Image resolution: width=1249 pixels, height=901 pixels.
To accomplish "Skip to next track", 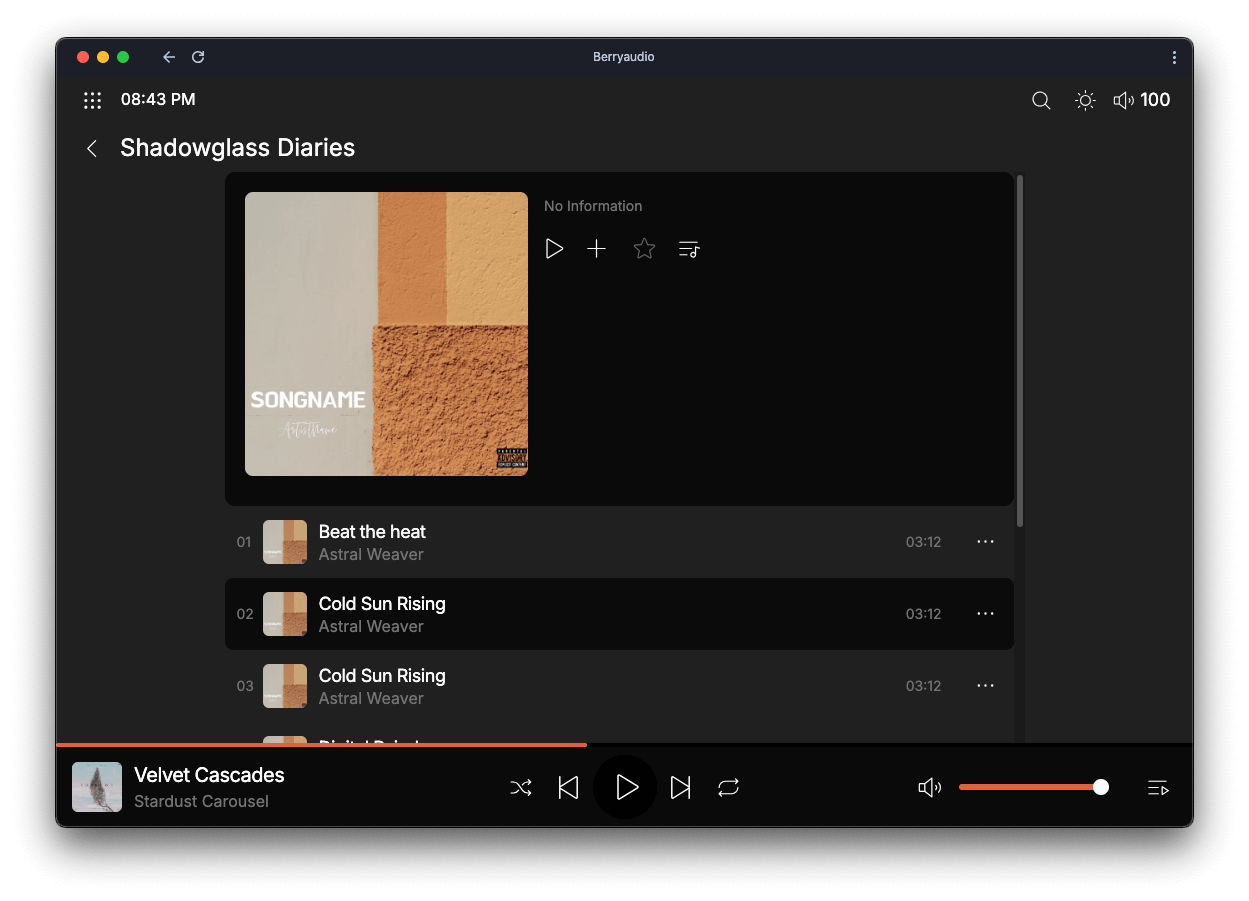I will pos(680,788).
